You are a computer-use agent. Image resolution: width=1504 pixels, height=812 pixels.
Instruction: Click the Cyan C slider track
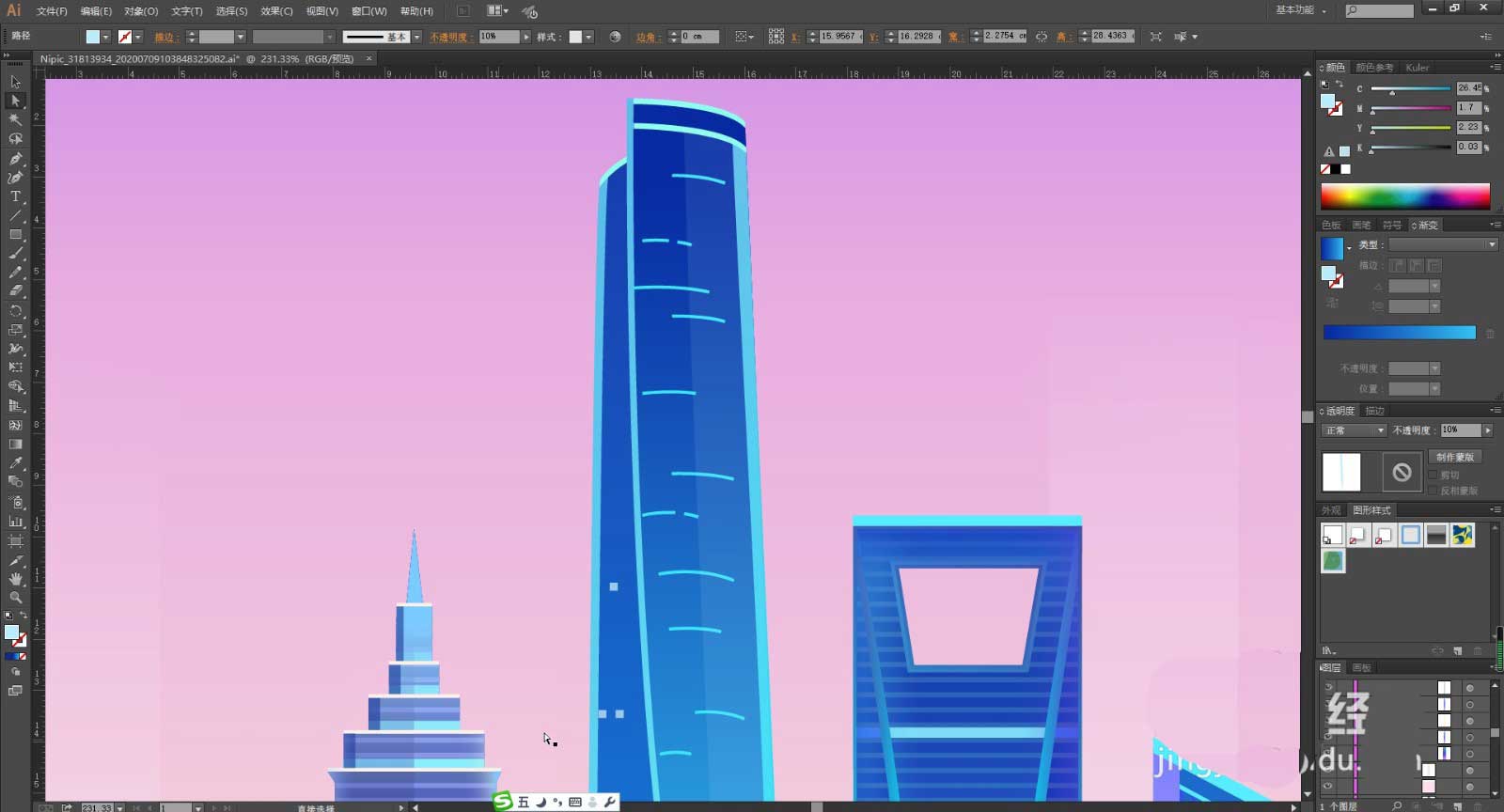pyautogui.click(x=1410, y=88)
